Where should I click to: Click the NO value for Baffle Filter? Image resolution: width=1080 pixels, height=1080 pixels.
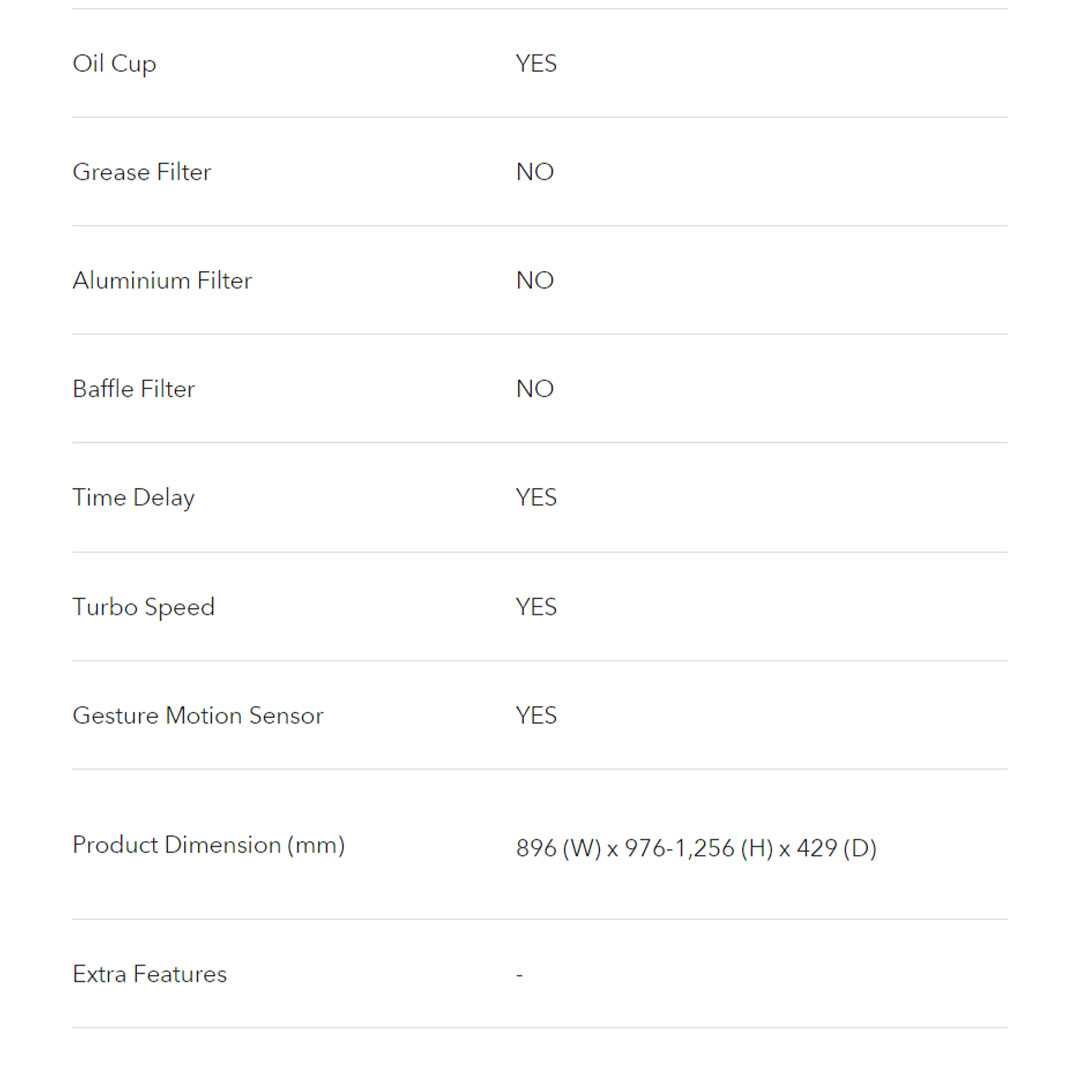pyautogui.click(x=535, y=389)
